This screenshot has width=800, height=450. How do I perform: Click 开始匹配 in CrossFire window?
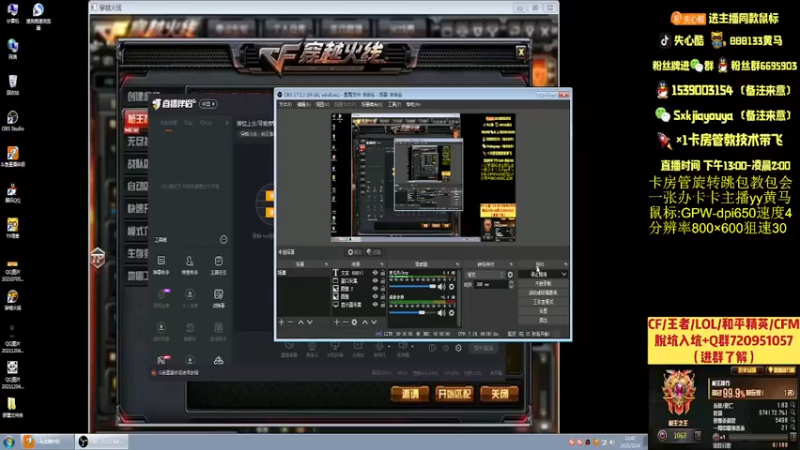[x=454, y=394]
